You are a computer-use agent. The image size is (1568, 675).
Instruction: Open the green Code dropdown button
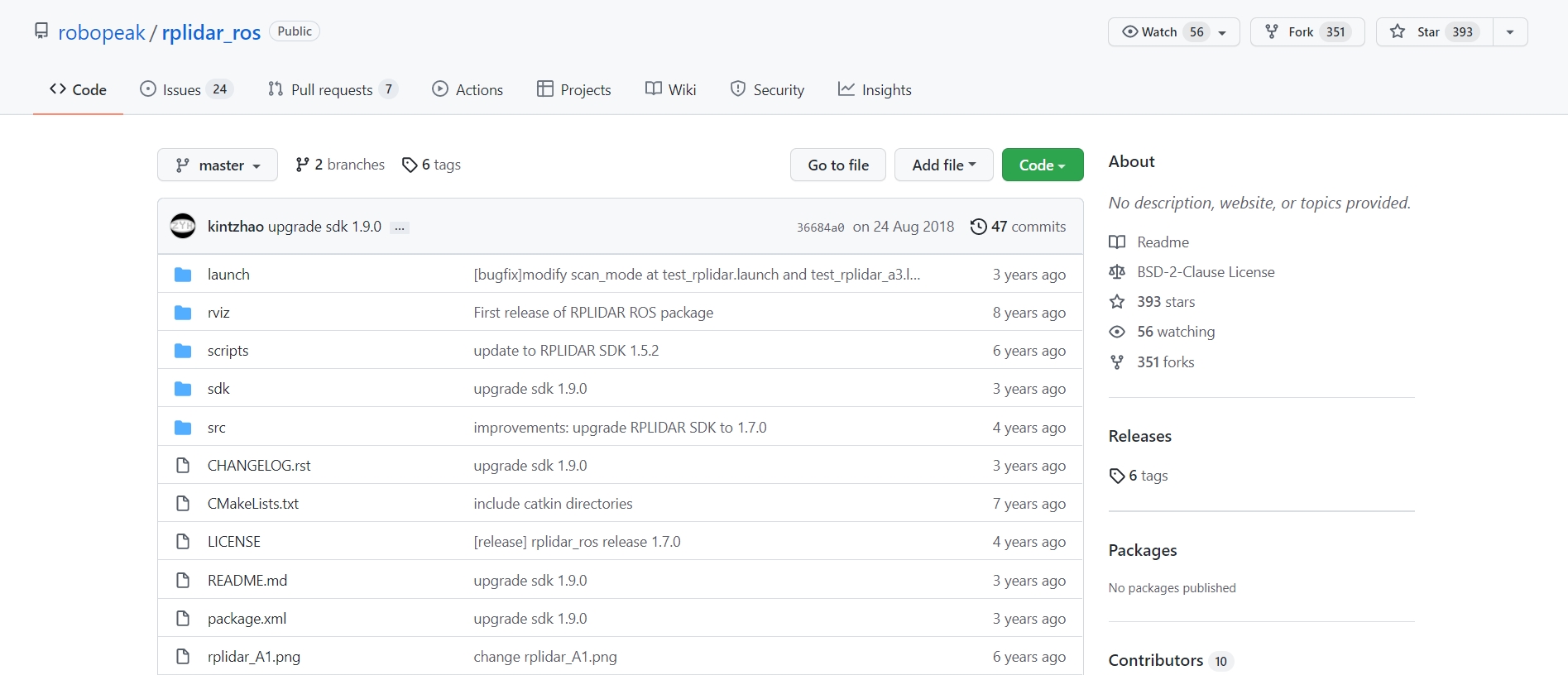point(1043,165)
